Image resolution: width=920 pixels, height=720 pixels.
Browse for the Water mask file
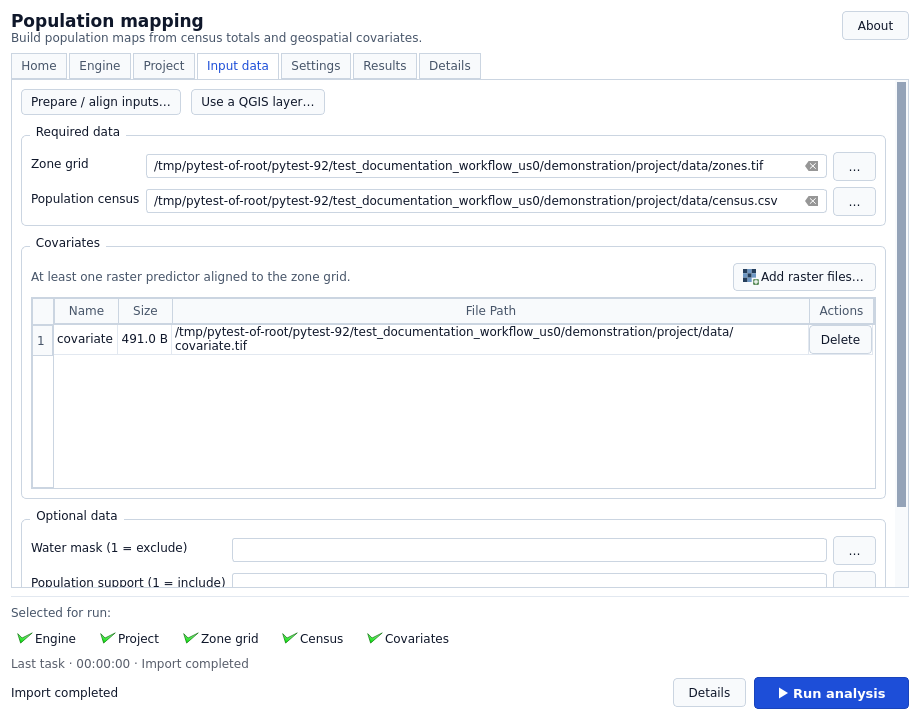coord(854,550)
